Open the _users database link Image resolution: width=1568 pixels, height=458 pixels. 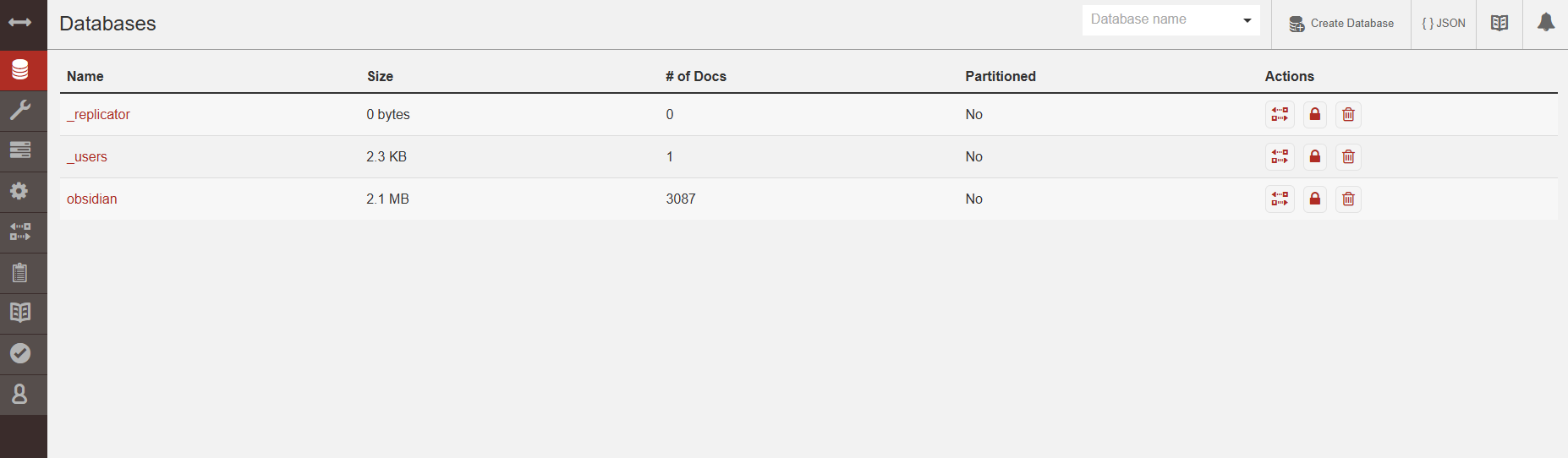click(87, 157)
